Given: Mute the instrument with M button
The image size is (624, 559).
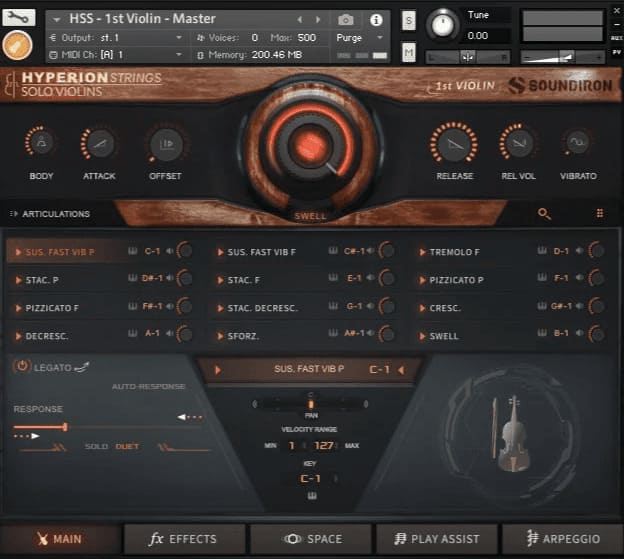Looking at the screenshot, I should [409, 52].
